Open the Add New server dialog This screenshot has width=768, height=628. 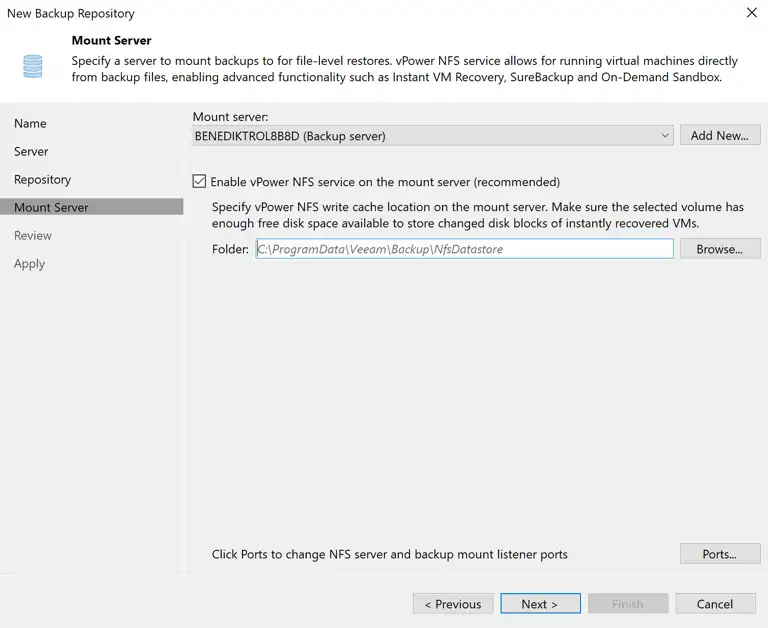(720, 135)
